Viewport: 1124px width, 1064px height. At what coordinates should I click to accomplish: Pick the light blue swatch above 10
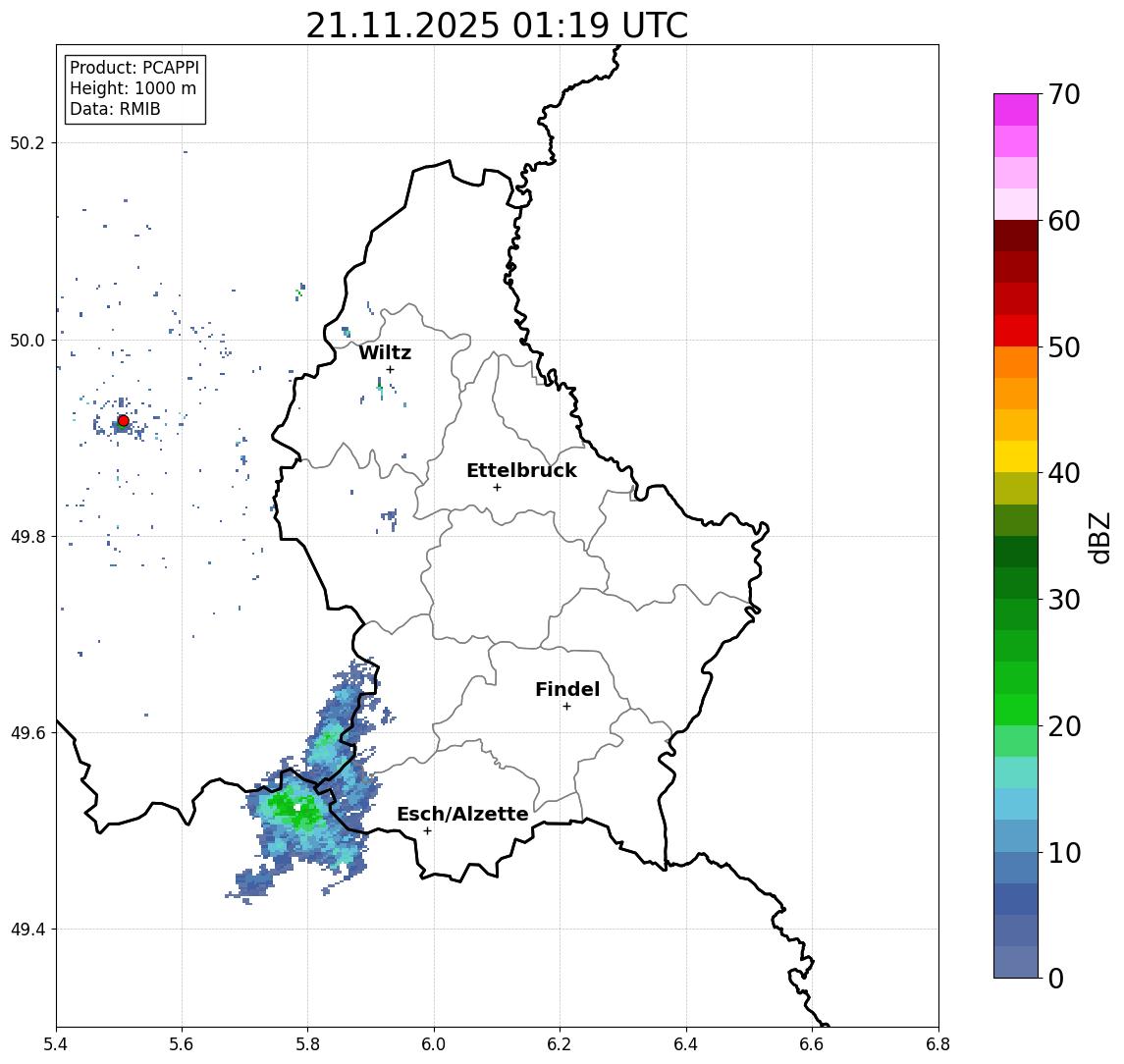pyautogui.click(x=1016, y=836)
